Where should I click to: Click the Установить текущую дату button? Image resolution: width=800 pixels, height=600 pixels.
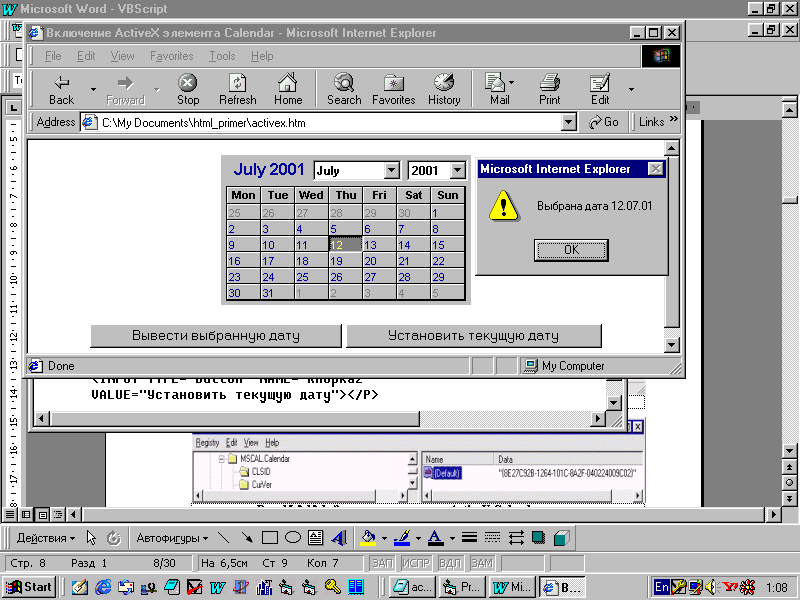point(473,336)
